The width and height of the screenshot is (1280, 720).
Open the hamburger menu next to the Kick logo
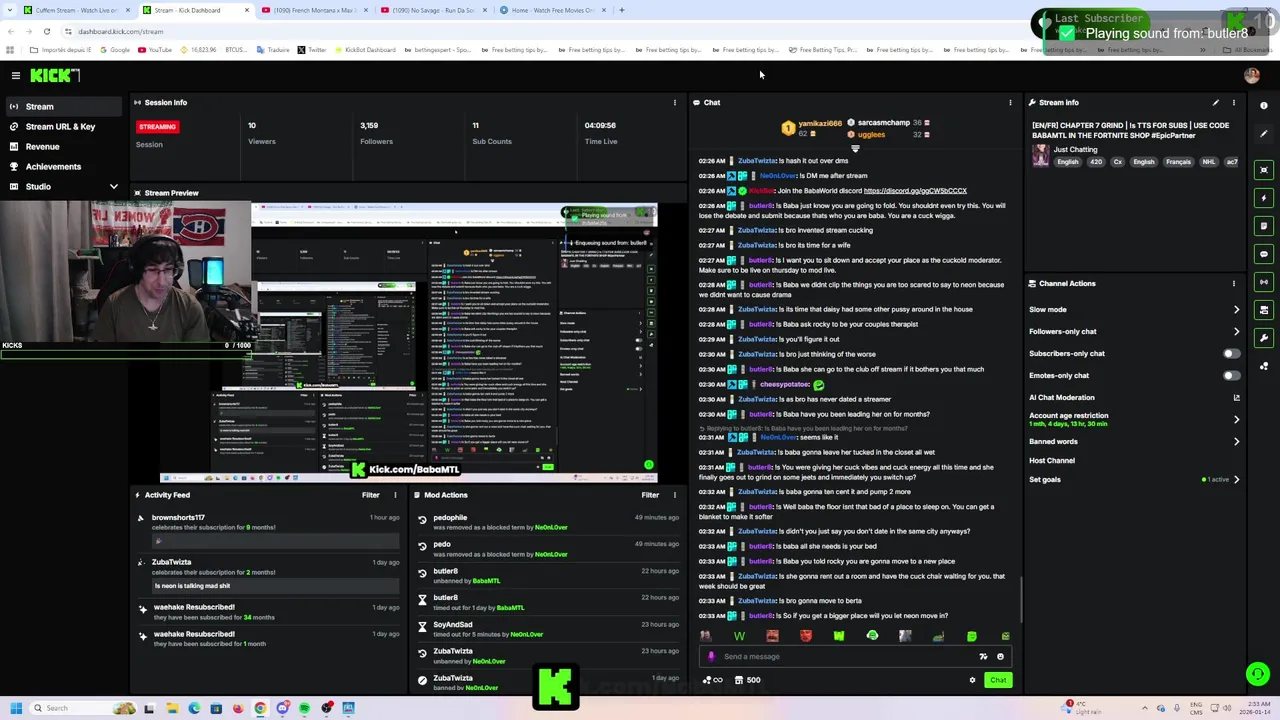[16, 75]
